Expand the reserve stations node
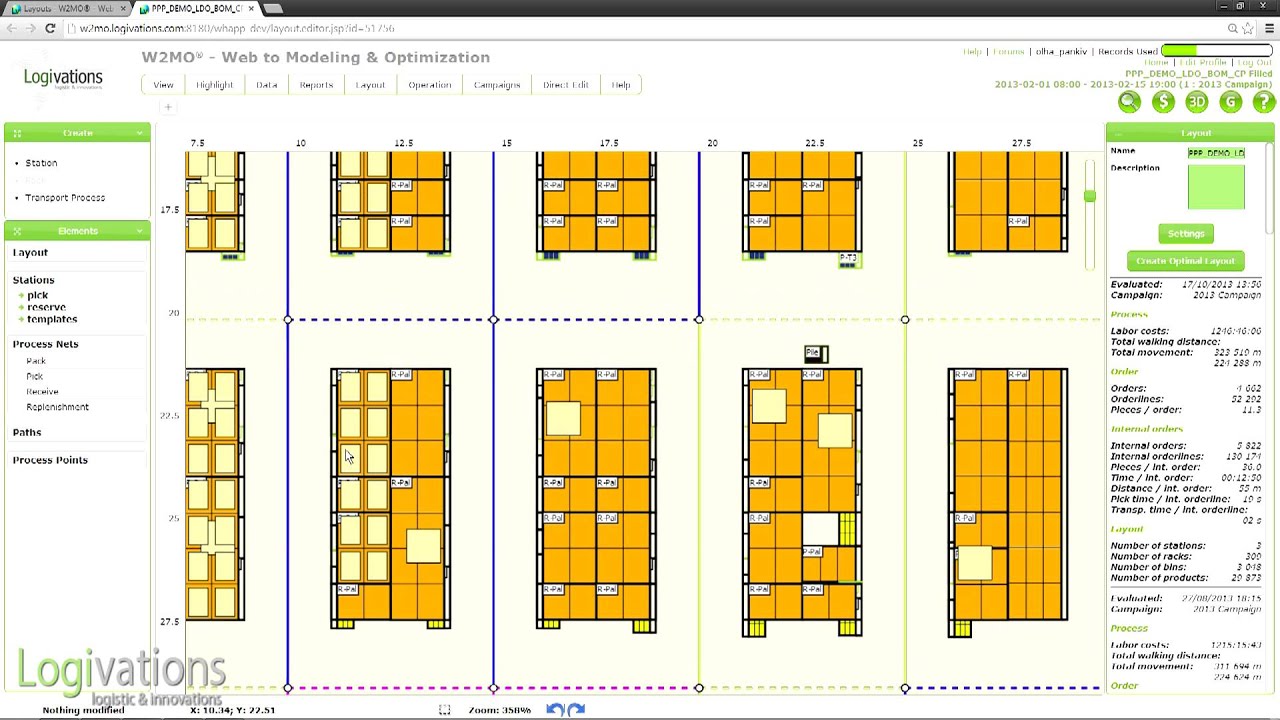The width and height of the screenshot is (1280, 720). tap(20, 308)
